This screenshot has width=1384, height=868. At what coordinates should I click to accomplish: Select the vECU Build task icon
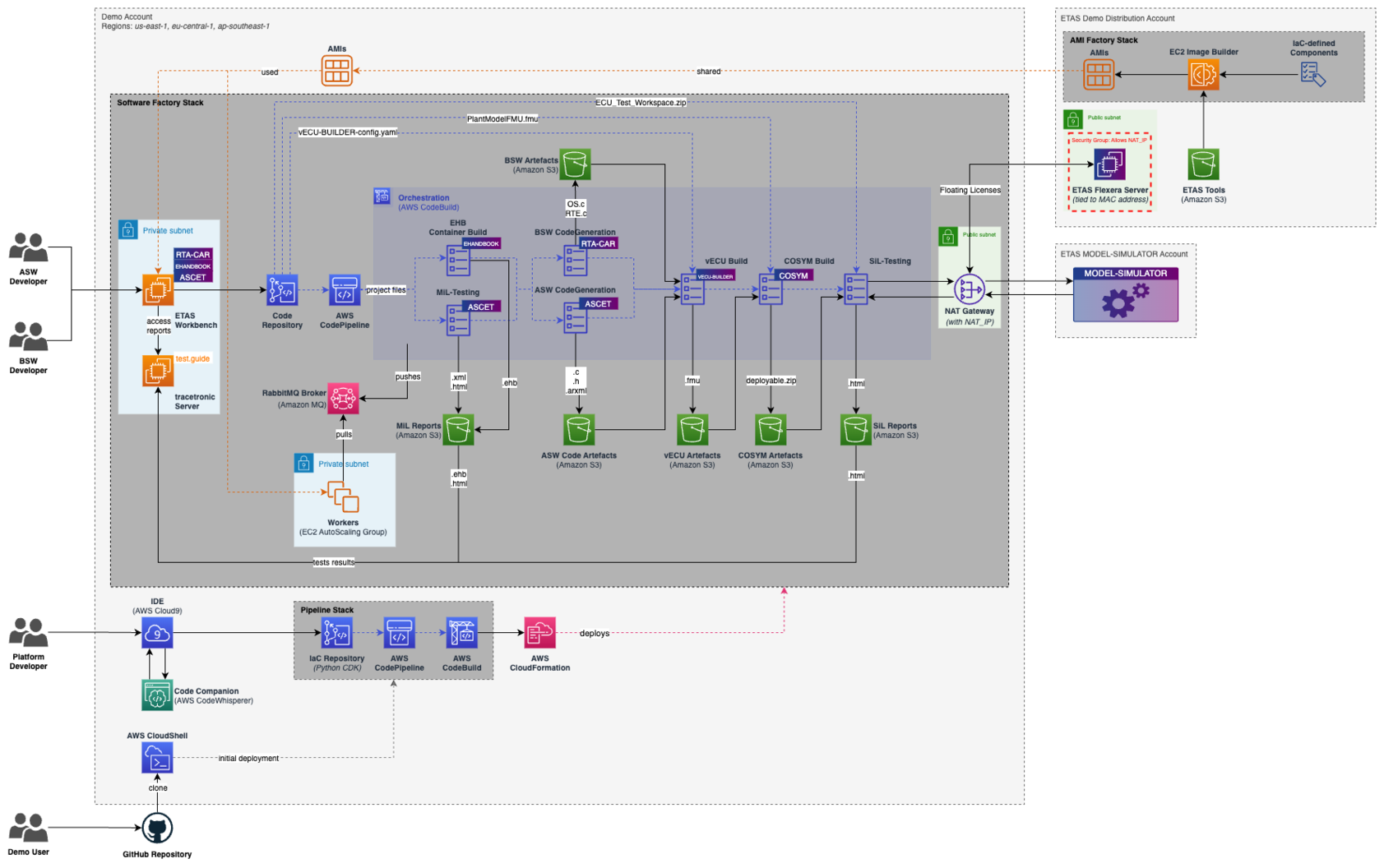coord(692,289)
